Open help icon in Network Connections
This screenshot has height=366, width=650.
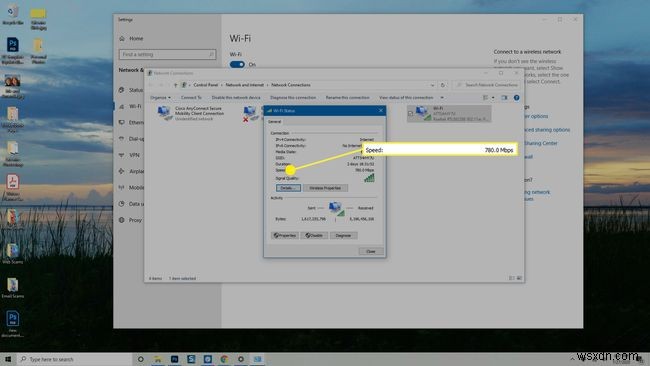click(x=516, y=98)
